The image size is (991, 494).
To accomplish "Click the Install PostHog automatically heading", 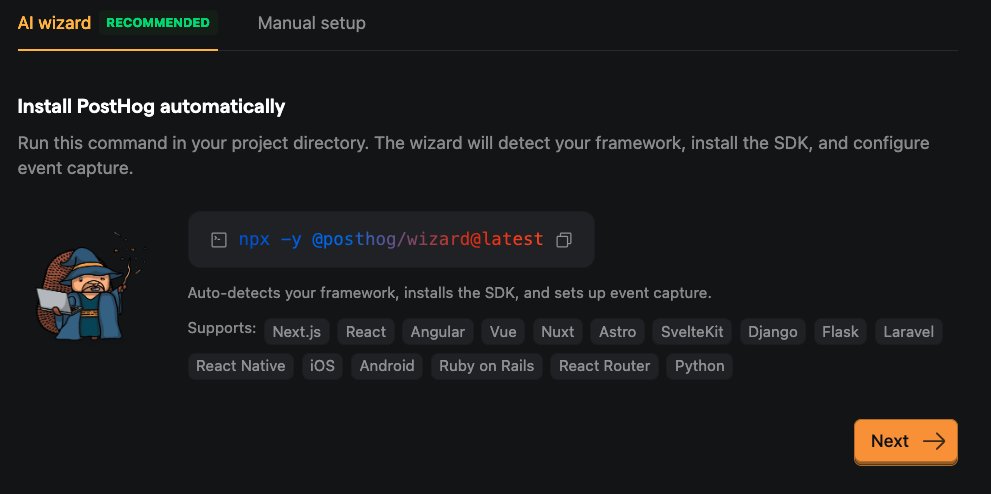I will (x=152, y=107).
